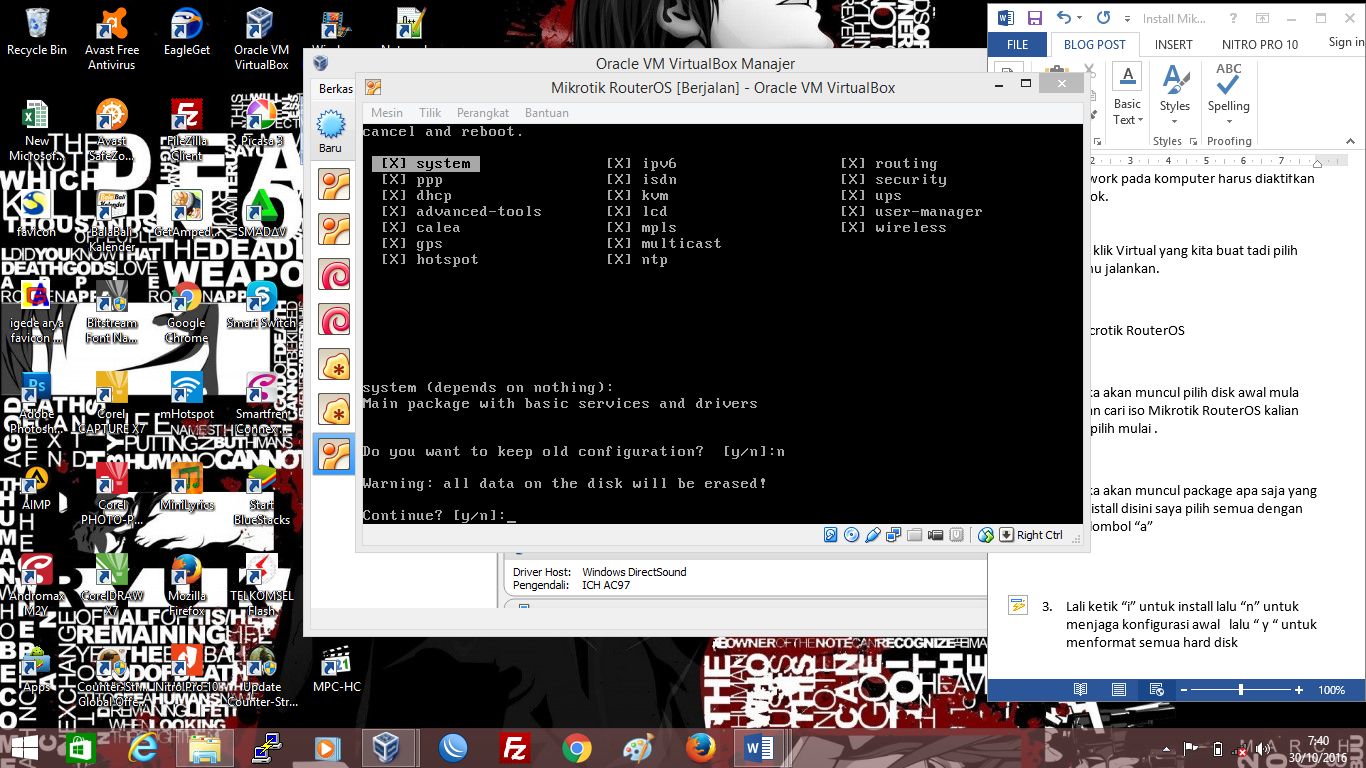The width and height of the screenshot is (1366, 768).
Task: Click the Word zoom in plus button
Action: [1299, 690]
